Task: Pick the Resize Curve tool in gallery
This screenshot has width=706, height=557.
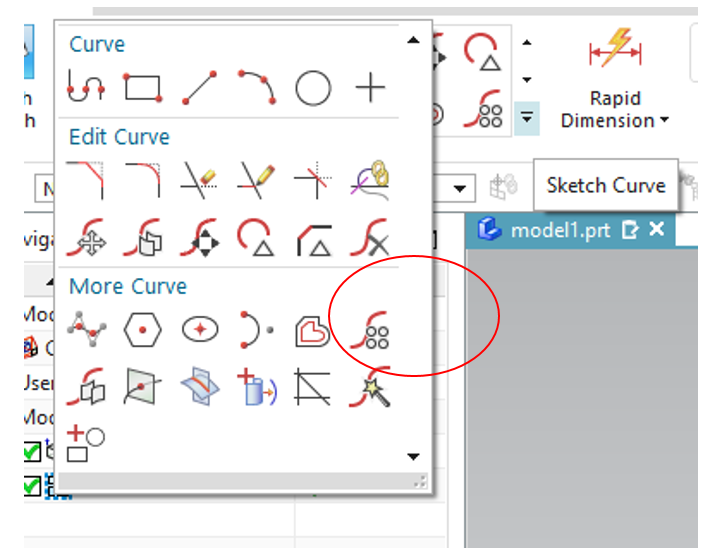Action: click(257, 237)
